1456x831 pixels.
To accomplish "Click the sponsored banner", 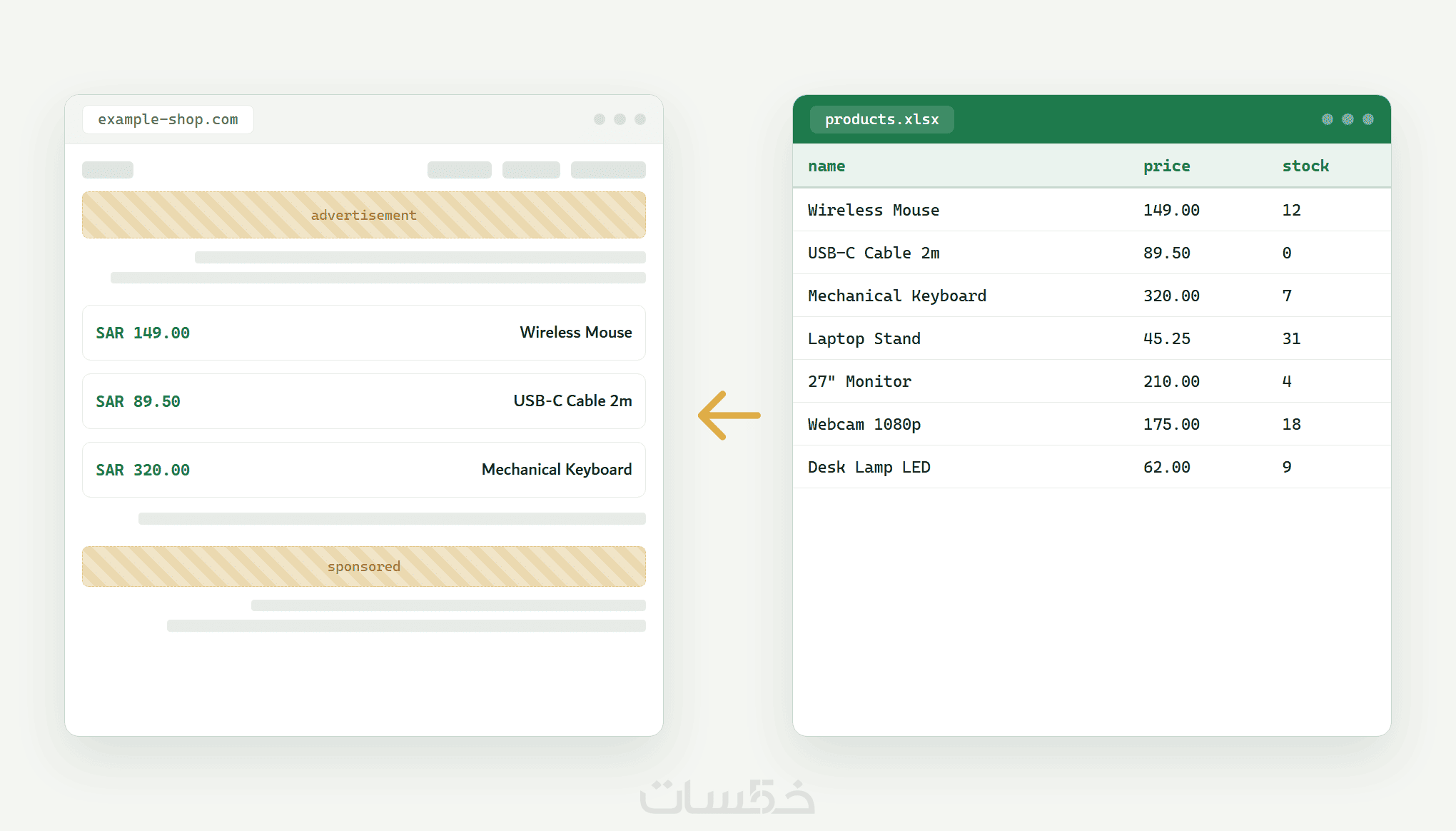I will [x=364, y=566].
